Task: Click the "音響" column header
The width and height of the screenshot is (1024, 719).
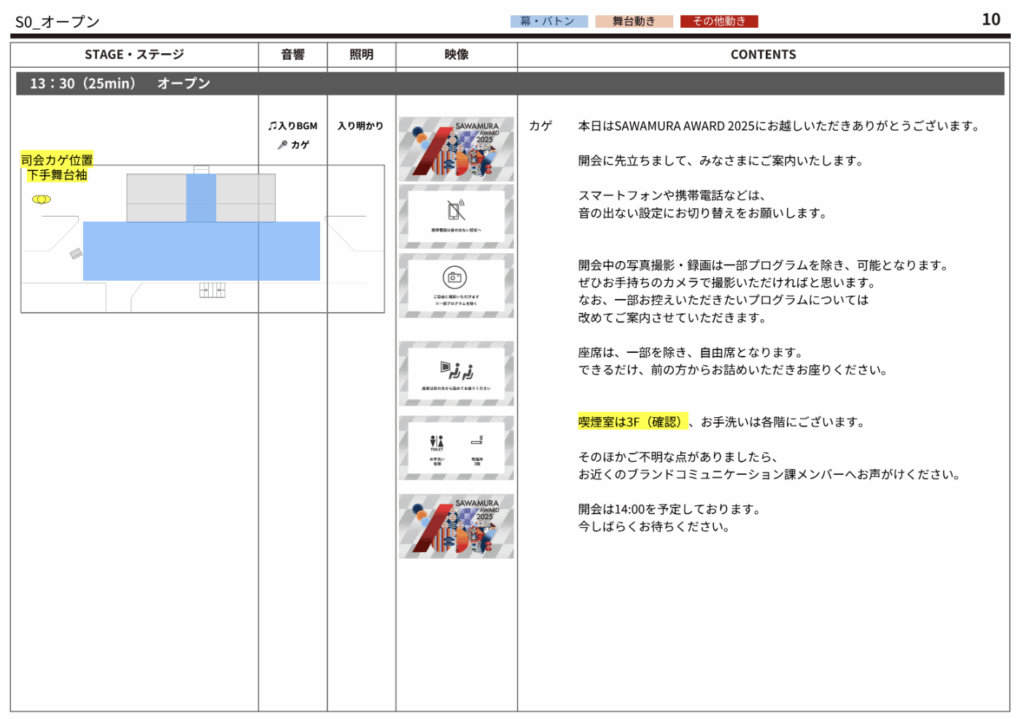Action: click(293, 54)
